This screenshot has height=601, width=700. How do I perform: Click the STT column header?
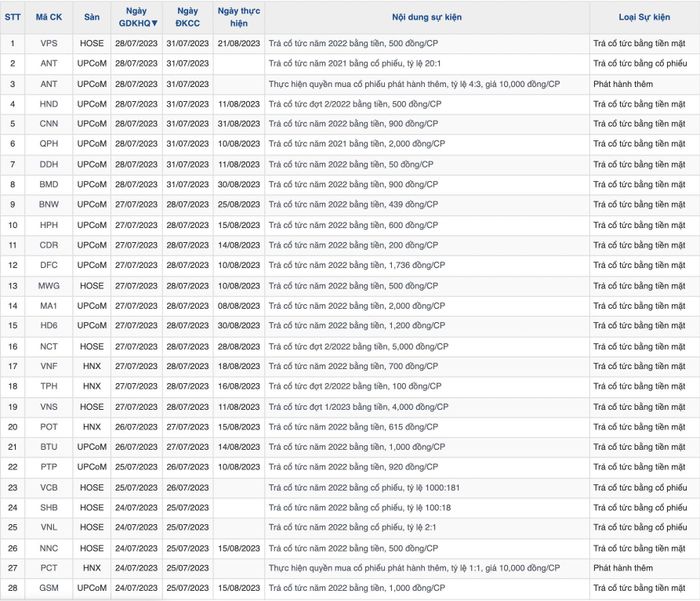pyautogui.click(x=12, y=17)
